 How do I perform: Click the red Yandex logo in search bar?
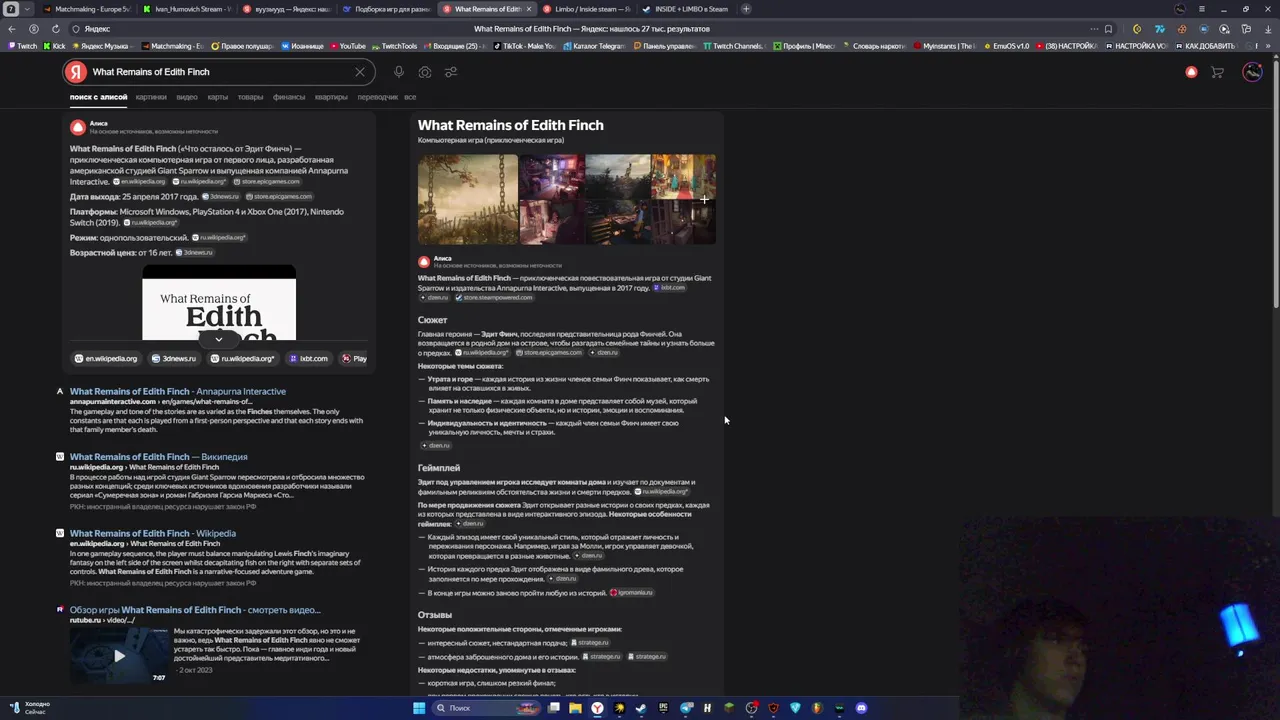coord(76,72)
